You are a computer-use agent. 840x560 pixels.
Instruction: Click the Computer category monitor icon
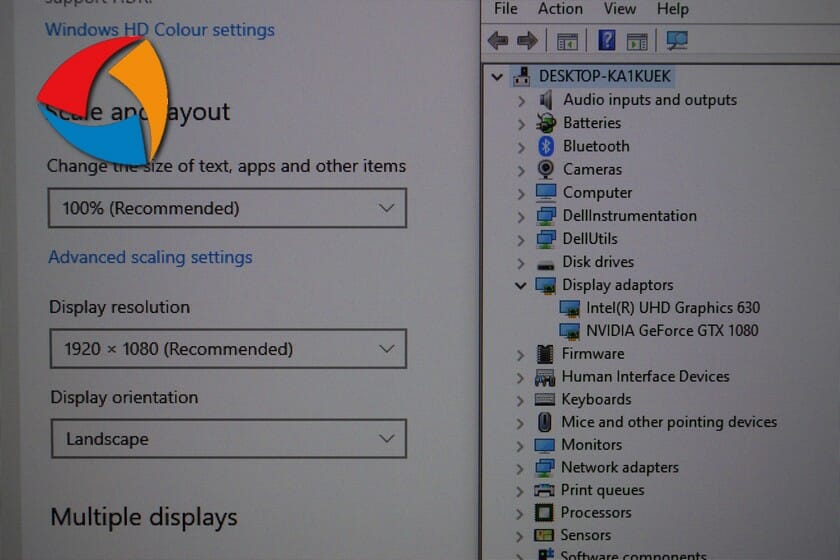546,192
